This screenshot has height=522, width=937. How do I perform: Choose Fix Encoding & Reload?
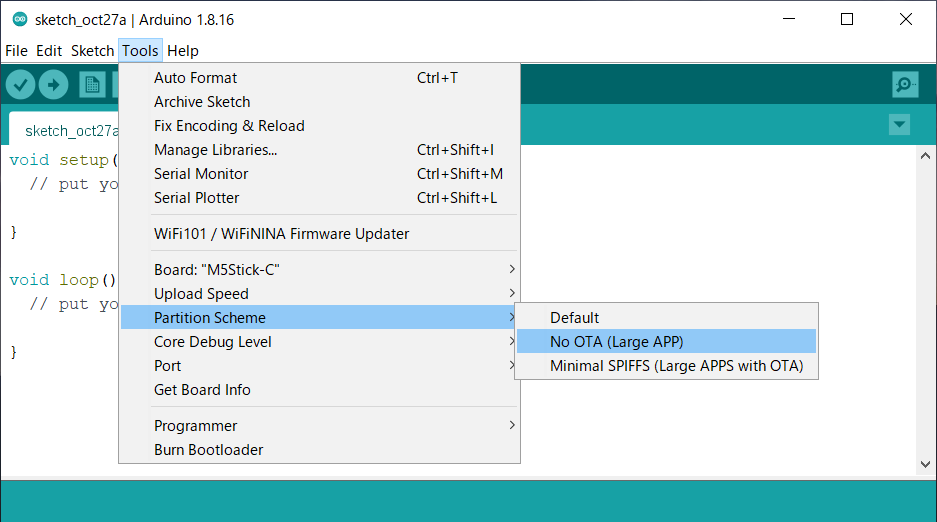coord(320,125)
